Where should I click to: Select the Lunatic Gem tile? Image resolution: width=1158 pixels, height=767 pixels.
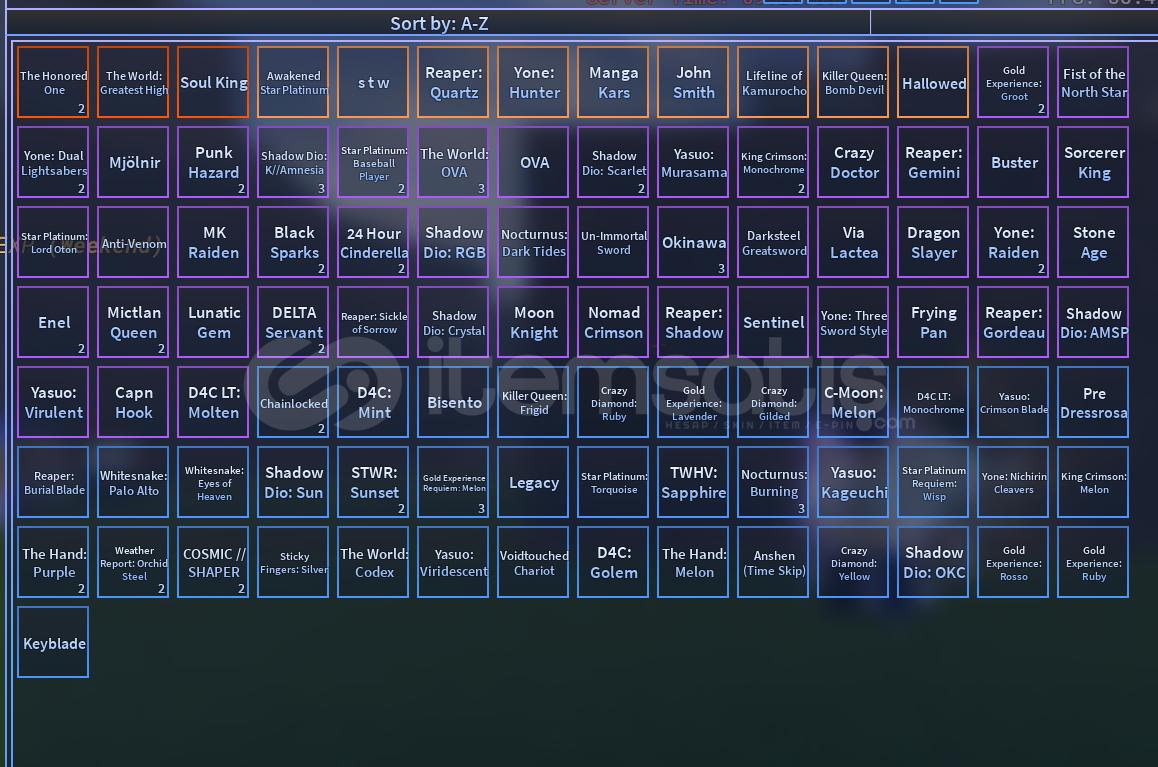point(213,322)
